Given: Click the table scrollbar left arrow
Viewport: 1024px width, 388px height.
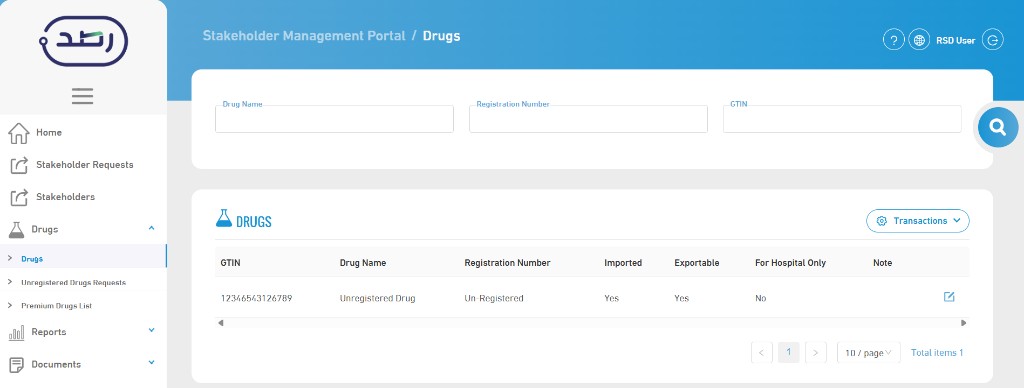Looking at the screenshot, I should click(x=220, y=323).
